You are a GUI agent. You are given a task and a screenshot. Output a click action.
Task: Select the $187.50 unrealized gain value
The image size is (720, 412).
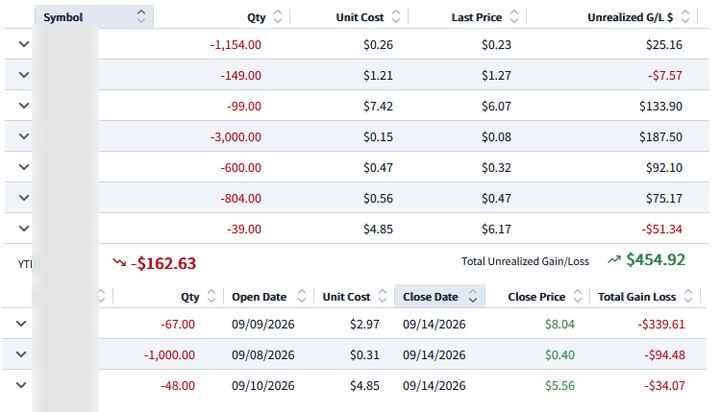[x=661, y=137]
